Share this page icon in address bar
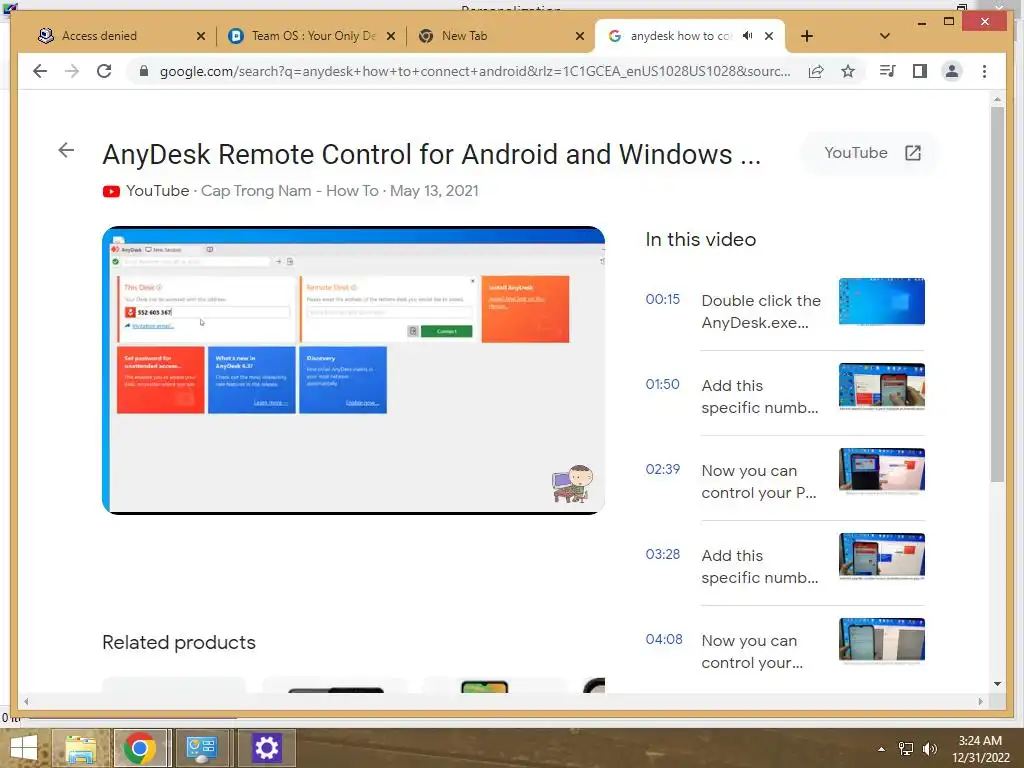1024x768 pixels. tap(816, 71)
